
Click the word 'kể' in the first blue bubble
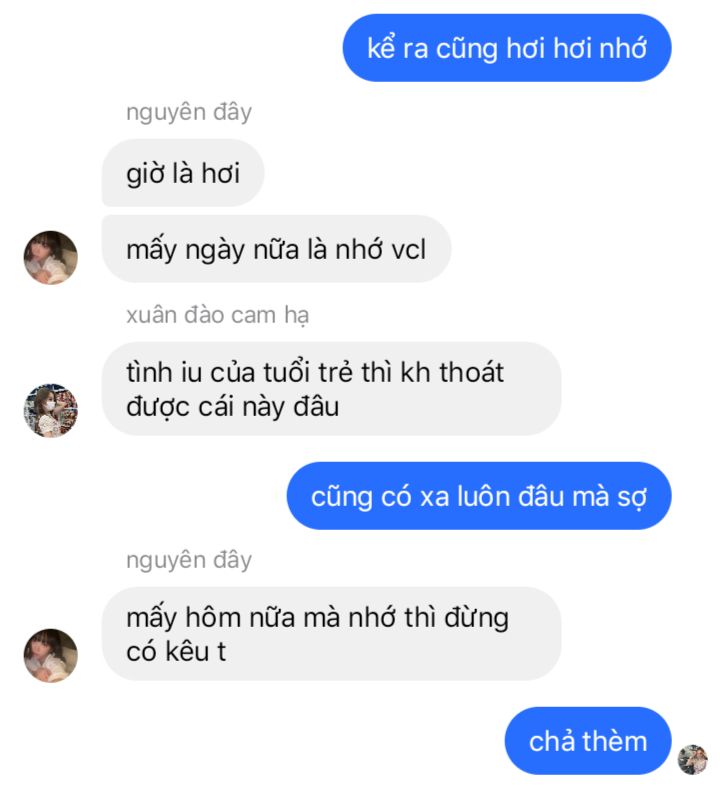381,48
